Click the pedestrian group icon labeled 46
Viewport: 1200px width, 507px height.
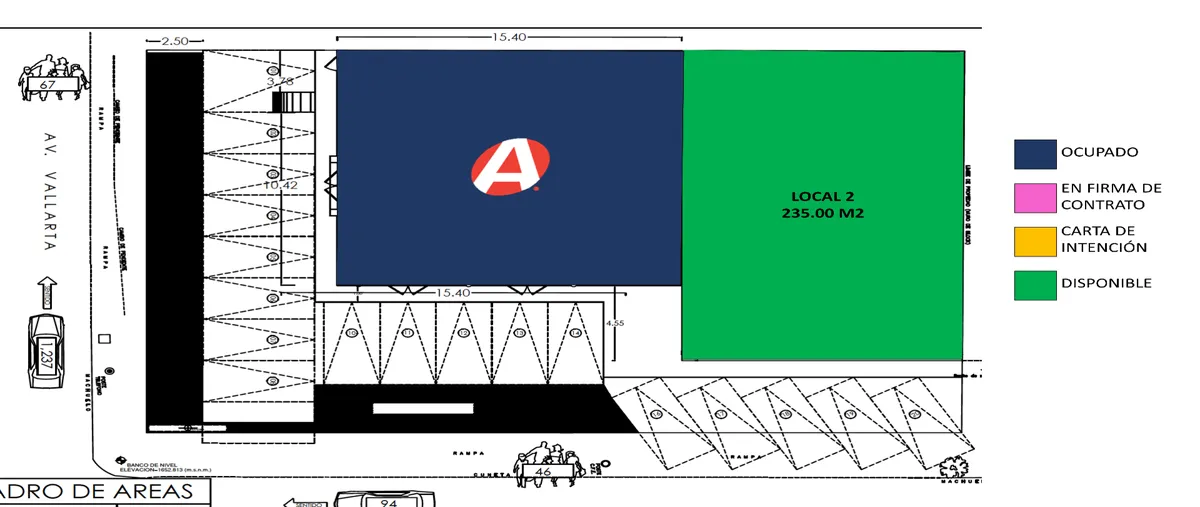point(546,463)
